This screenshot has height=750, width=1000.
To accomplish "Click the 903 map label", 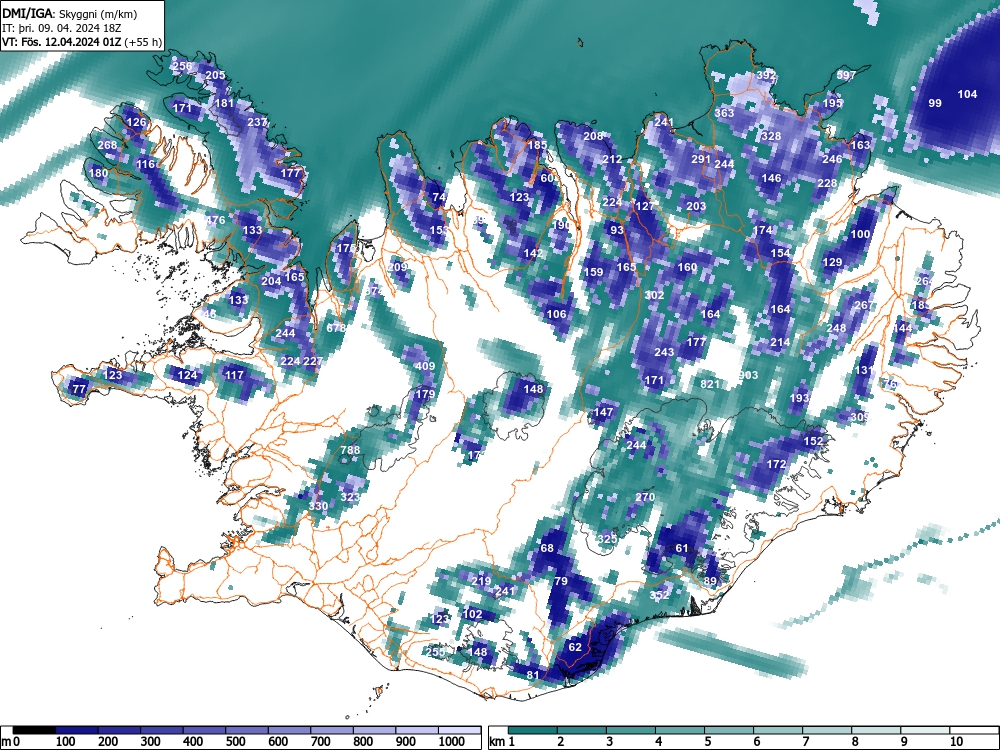I will 748,375.
